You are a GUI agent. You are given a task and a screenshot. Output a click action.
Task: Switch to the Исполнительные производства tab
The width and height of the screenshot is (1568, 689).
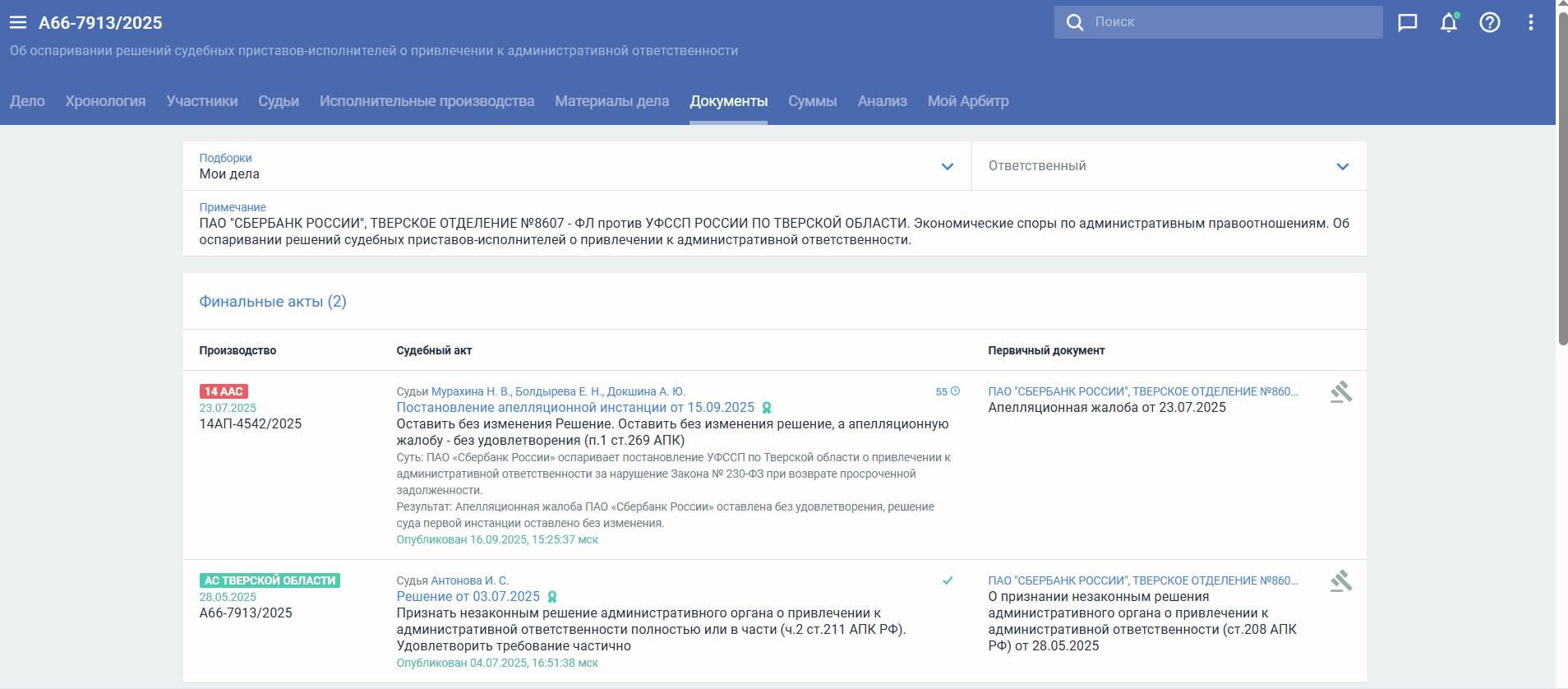pyautogui.click(x=427, y=101)
